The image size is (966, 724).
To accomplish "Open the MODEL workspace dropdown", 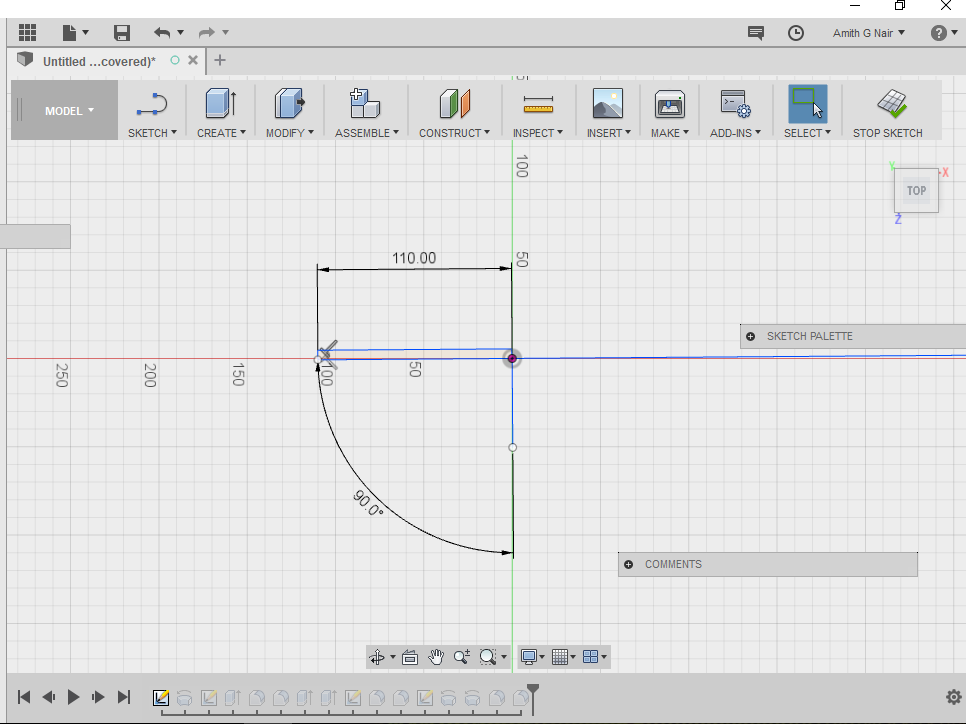I will point(68,111).
